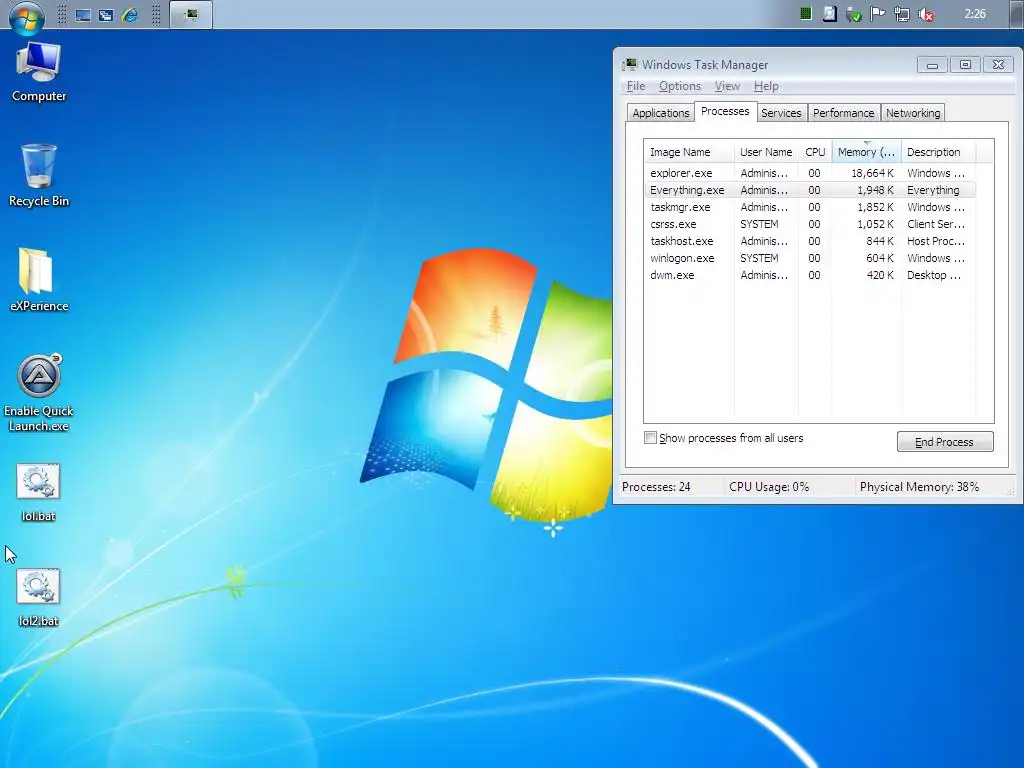Click green CPU meter tray icon
This screenshot has height=768, width=1024.
806,14
